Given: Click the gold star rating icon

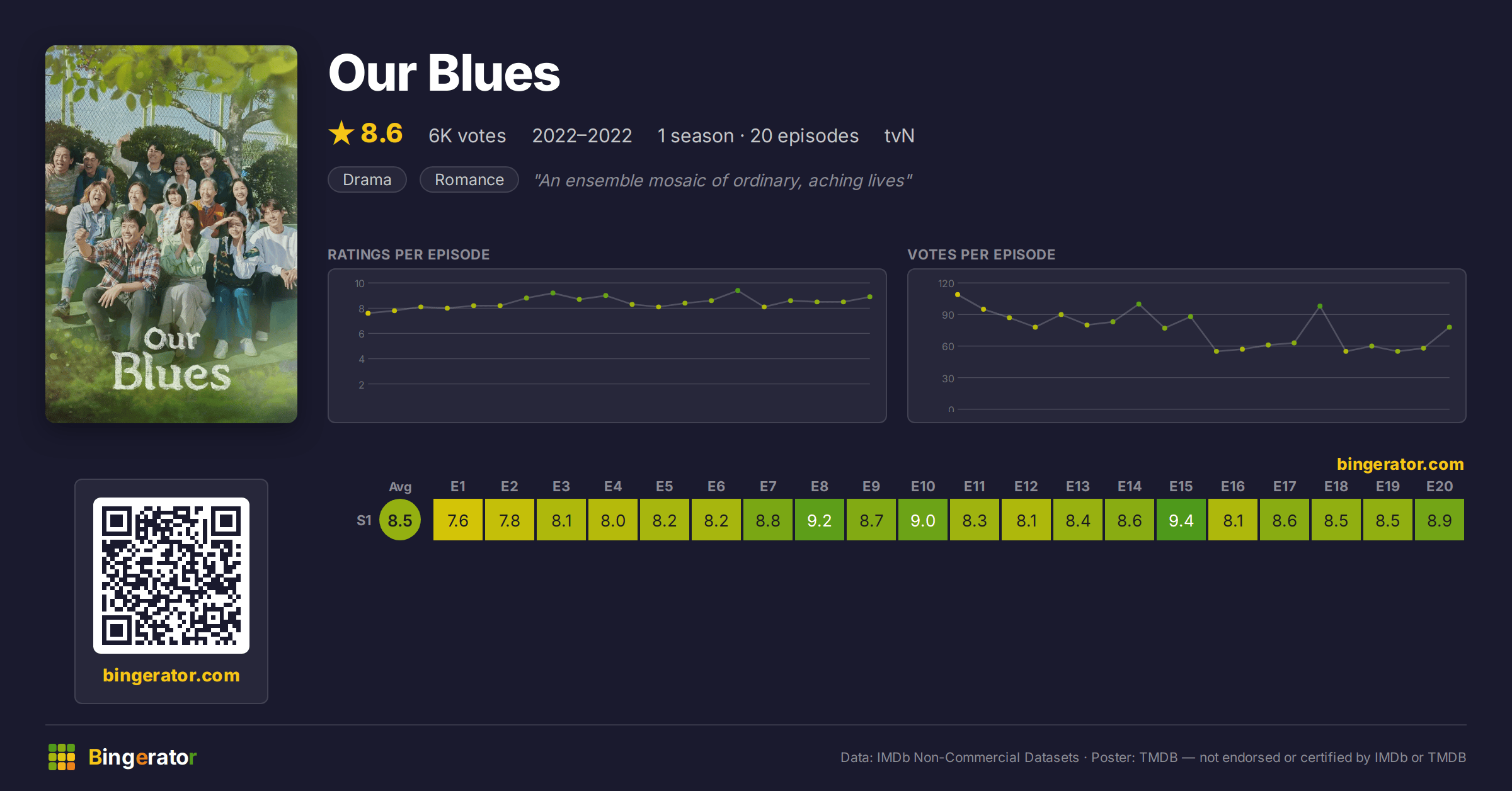Looking at the screenshot, I should coord(341,133).
